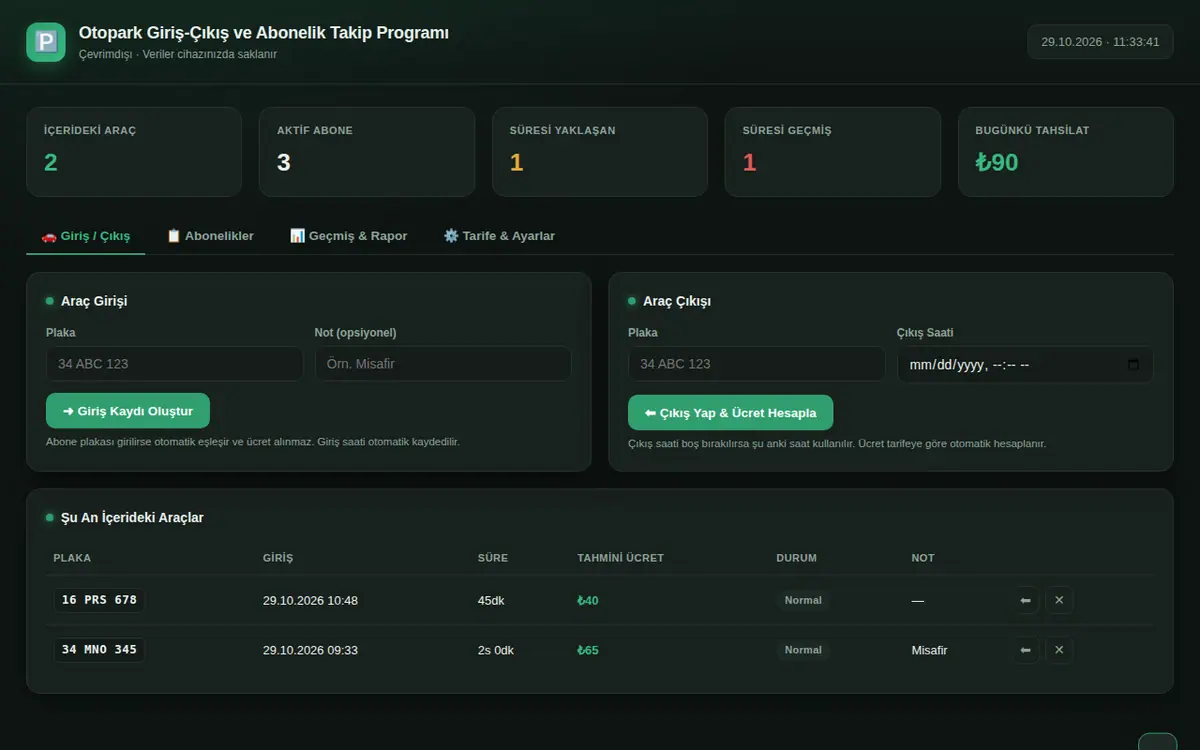Click the Plaka field under Araç Girişi

coord(175,364)
